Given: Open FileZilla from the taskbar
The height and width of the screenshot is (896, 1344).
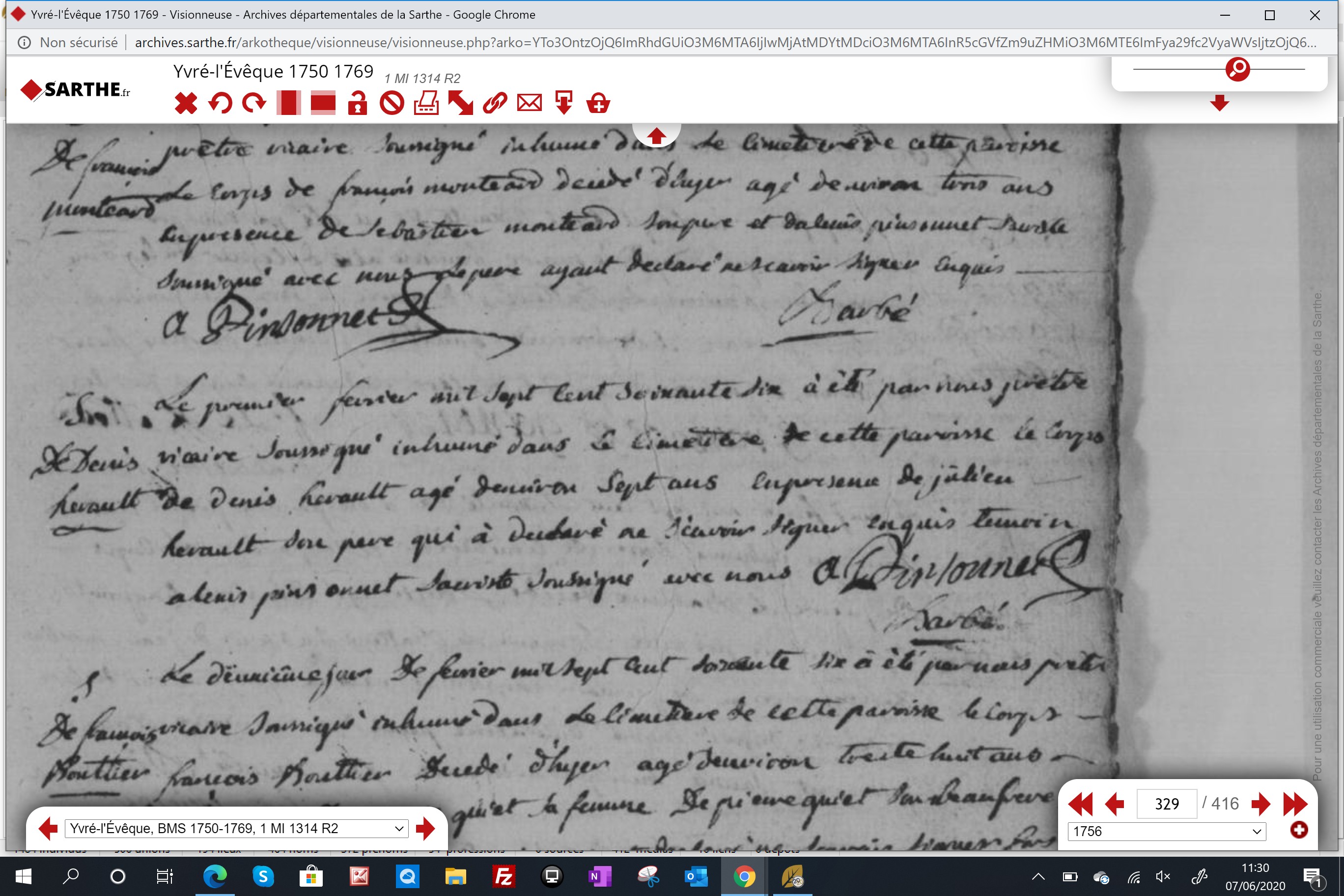Looking at the screenshot, I should click(x=504, y=876).
